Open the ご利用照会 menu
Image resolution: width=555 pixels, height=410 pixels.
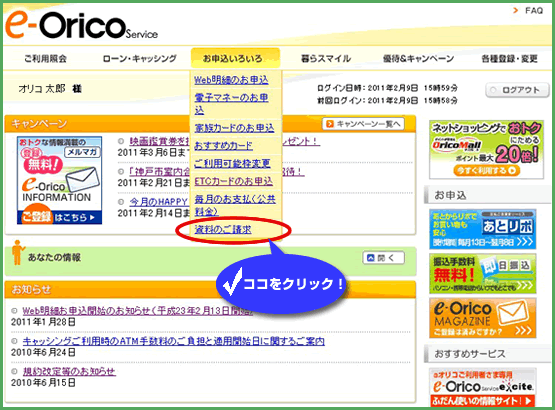pyautogui.click(x=45, y=58)
